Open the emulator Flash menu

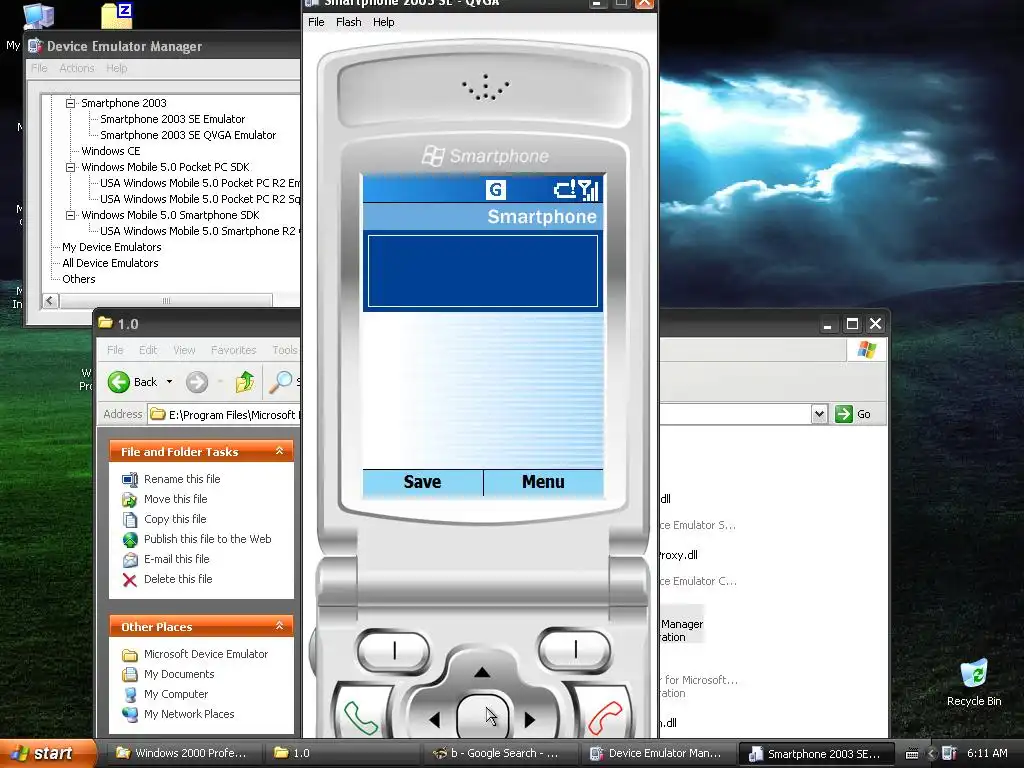pyautogui.click(x=349, y=22)
